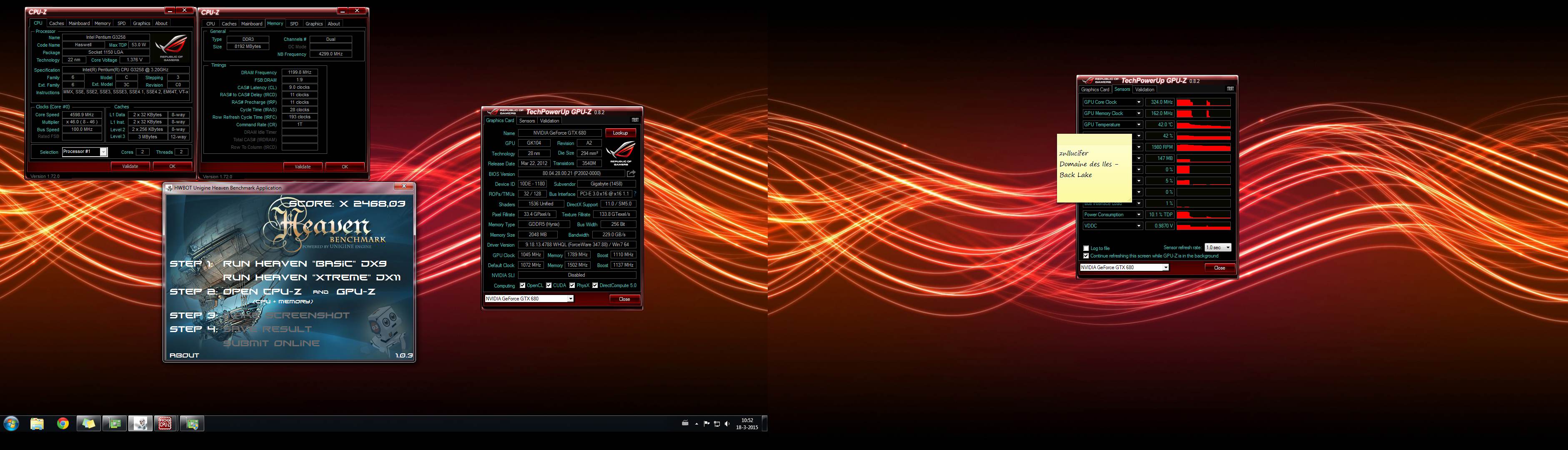Open Graphics tab in CPU-Z Memory window
Image resolution: width=1568 pixels, height=450 pixels.
click(x=314, y=24)
